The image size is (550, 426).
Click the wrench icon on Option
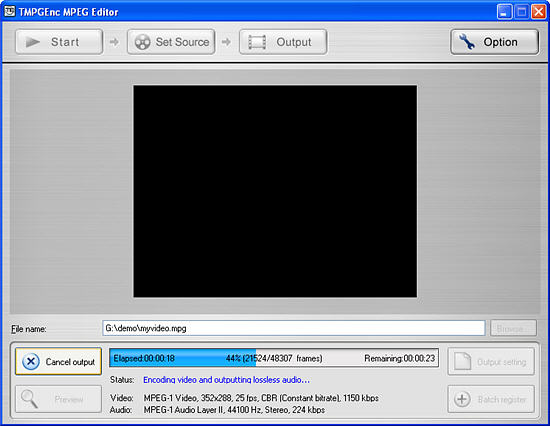point(467,42)
